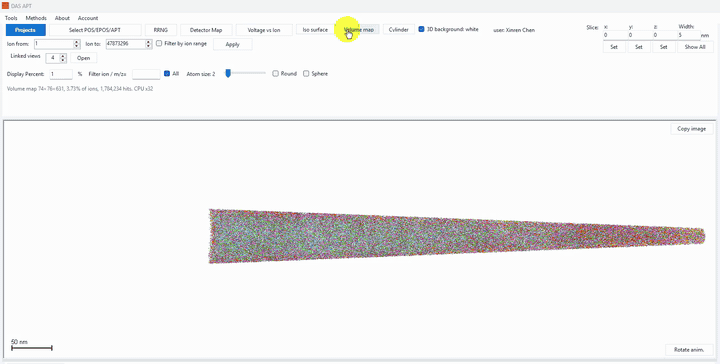Open the Account menu
The width and height of the screenshot is (720, 364).
click(x=88, y=18)
